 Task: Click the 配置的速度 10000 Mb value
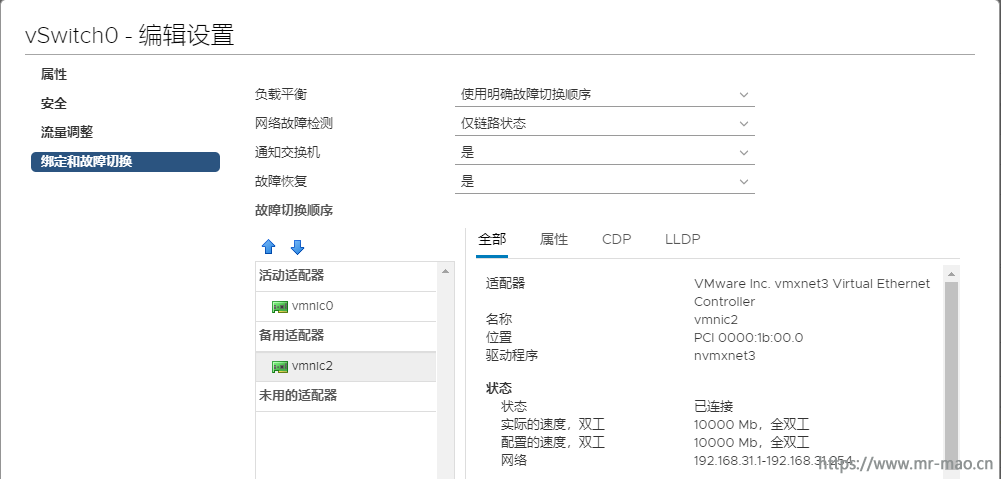click(751, 442)
